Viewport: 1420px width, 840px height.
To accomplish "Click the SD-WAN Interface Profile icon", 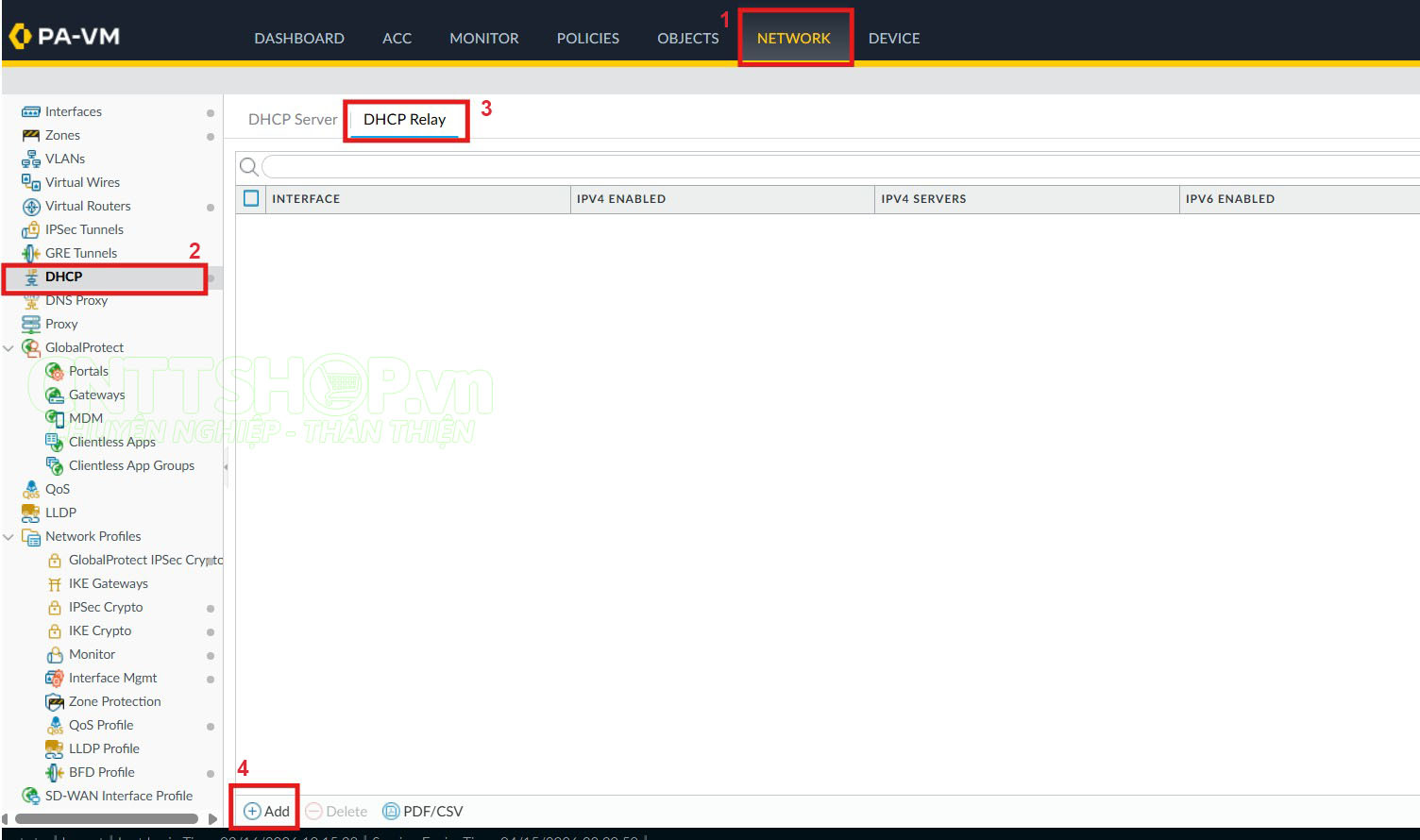I will (x=31, y=796).
